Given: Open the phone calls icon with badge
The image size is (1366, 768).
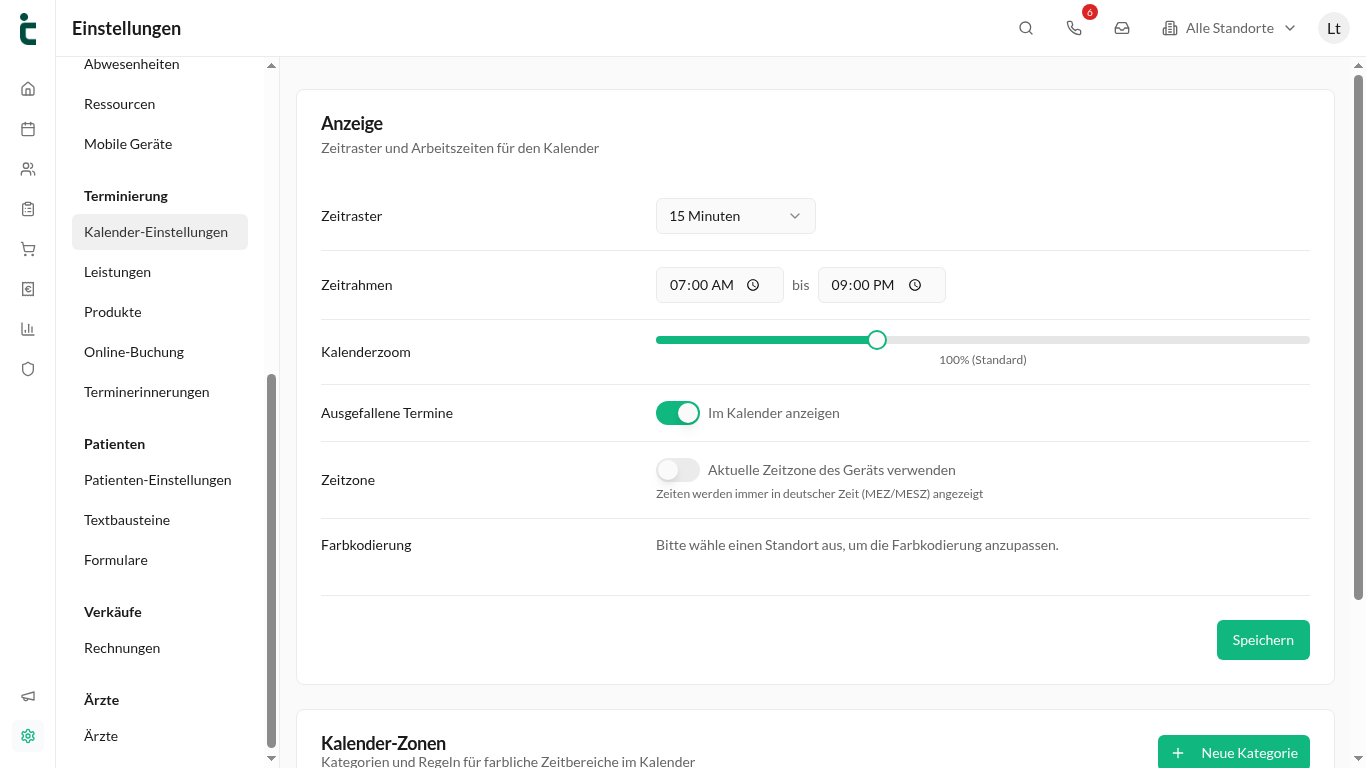Looking at the screenshot, I should click(1074, 28).
